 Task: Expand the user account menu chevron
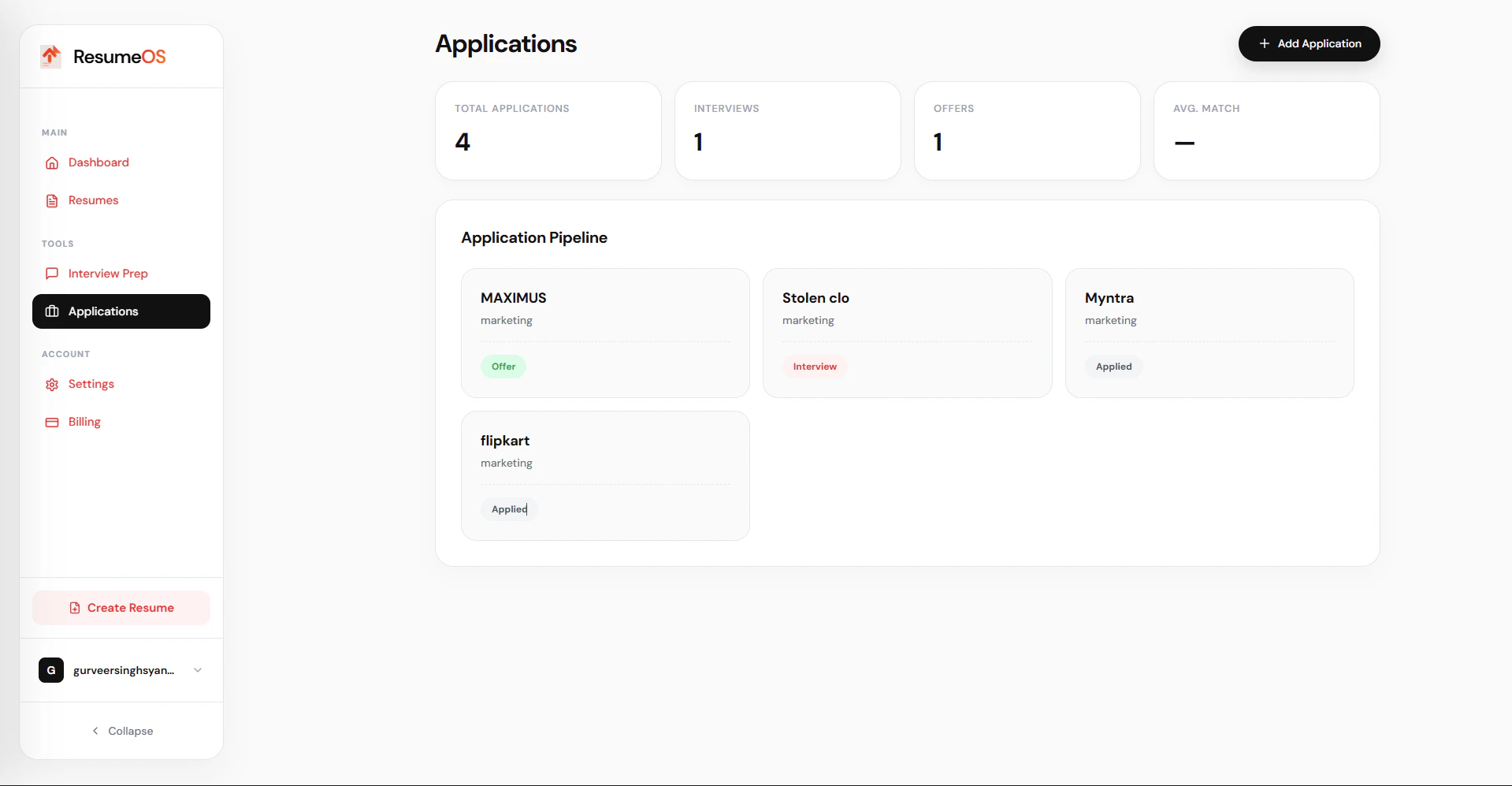click(197, 670)
